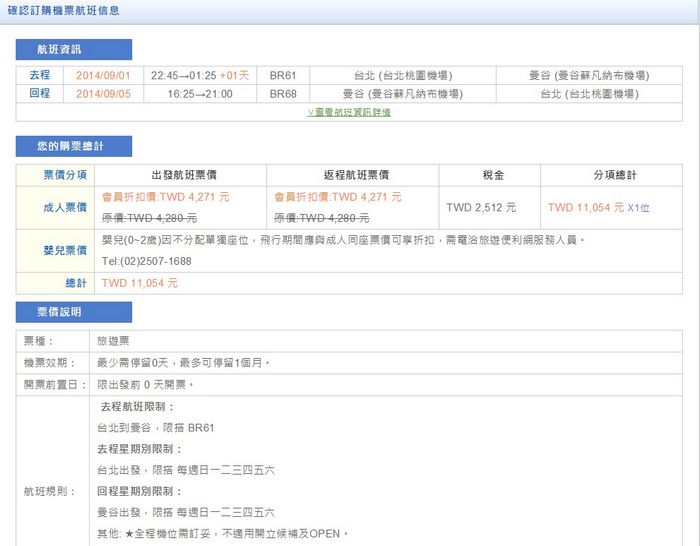Click the 票價說明 section header
This screenshot has width=700, height=546.
click(x=60, y=312)
